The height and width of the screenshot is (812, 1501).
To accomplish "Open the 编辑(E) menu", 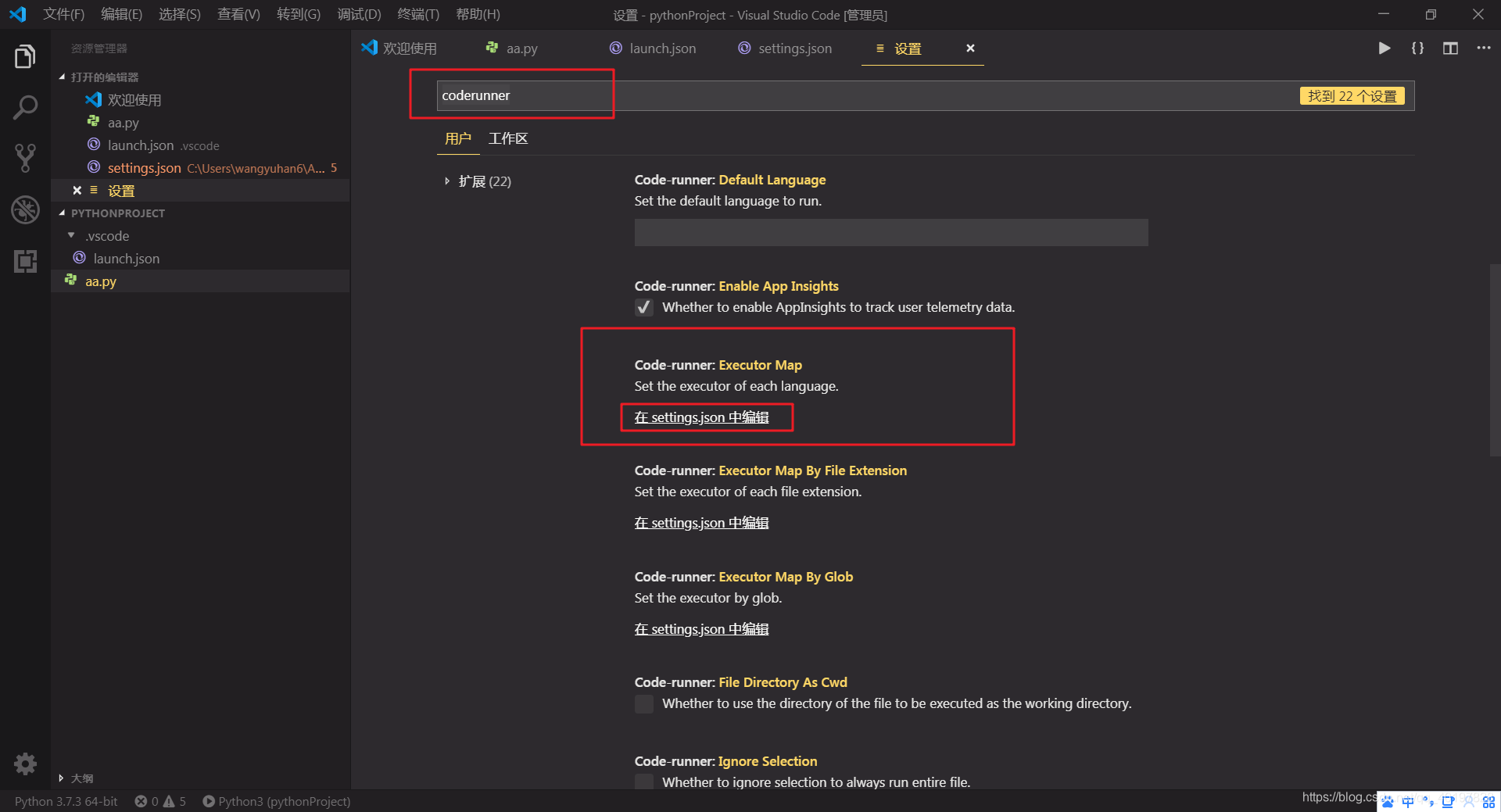I will pos(121,14).
